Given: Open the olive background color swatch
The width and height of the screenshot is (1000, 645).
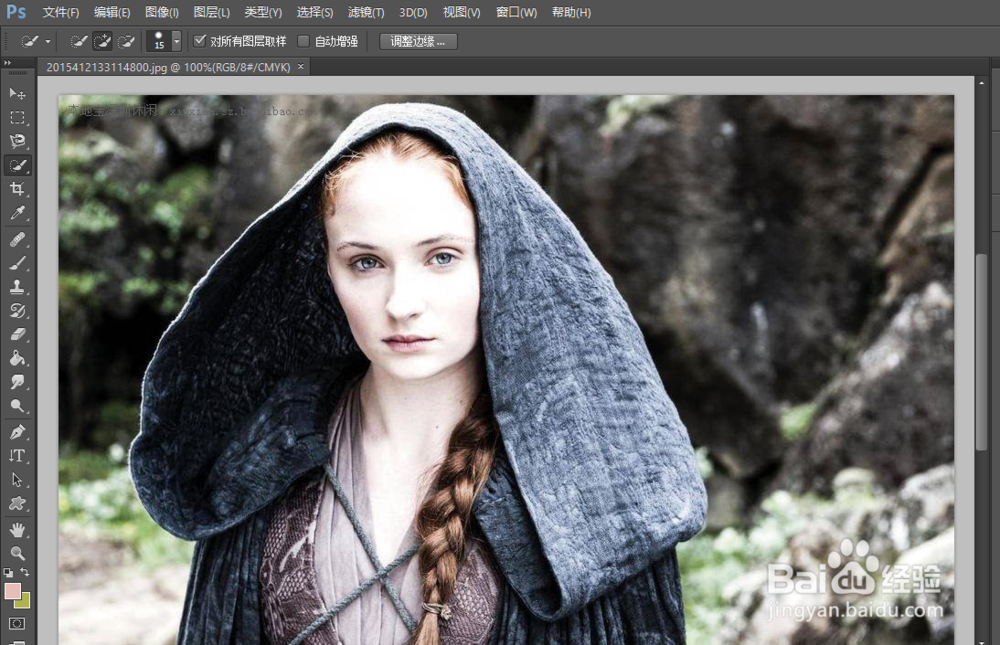Looking at the screenshot, I should coord(24,601).
